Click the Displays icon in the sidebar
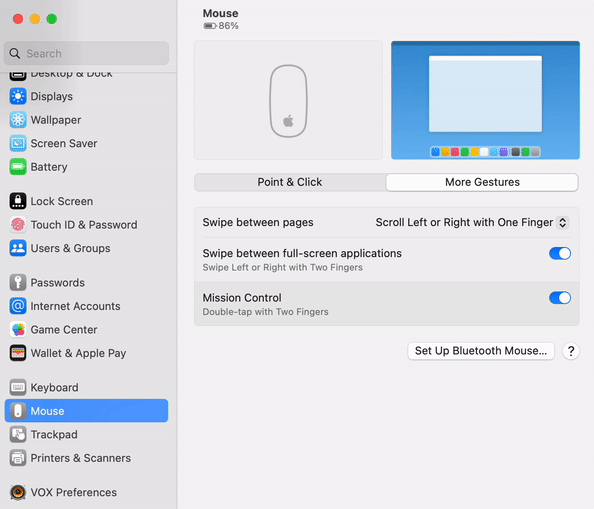The height and width of the screenshot is (509, 594). tap(18, 96)
